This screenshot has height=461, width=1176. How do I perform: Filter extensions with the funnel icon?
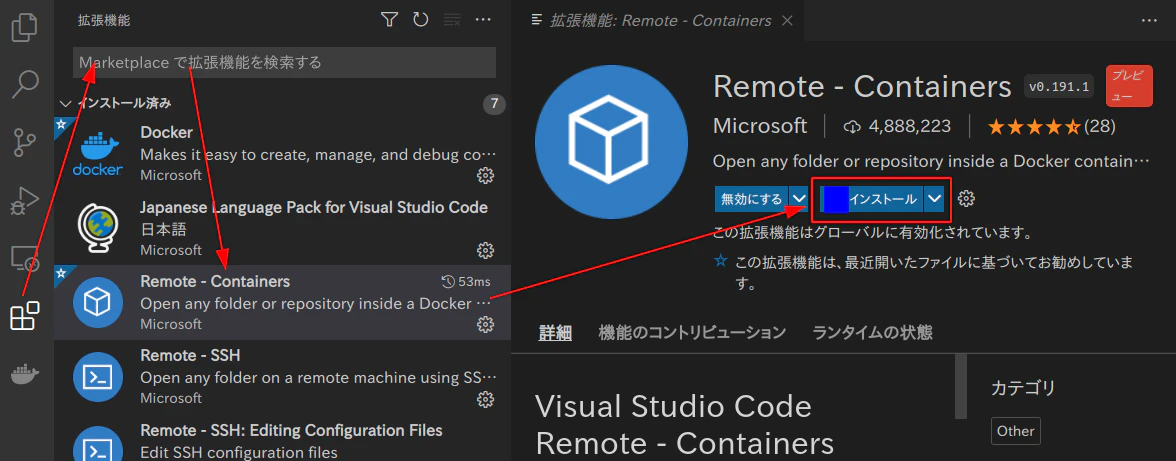pyautogui.click(x=388, y=20)
